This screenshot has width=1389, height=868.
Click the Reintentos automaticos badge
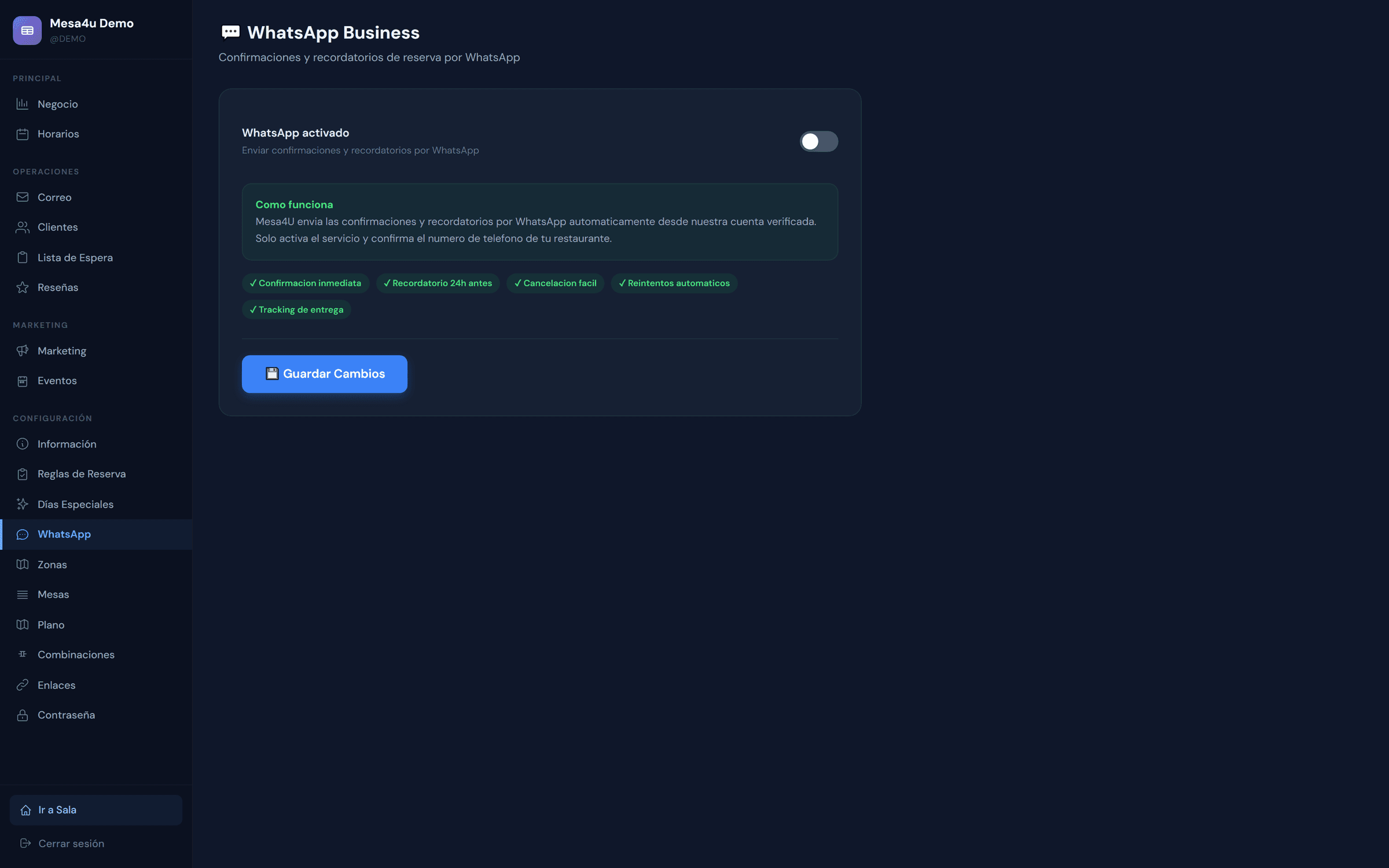click(x=674, y=283)
